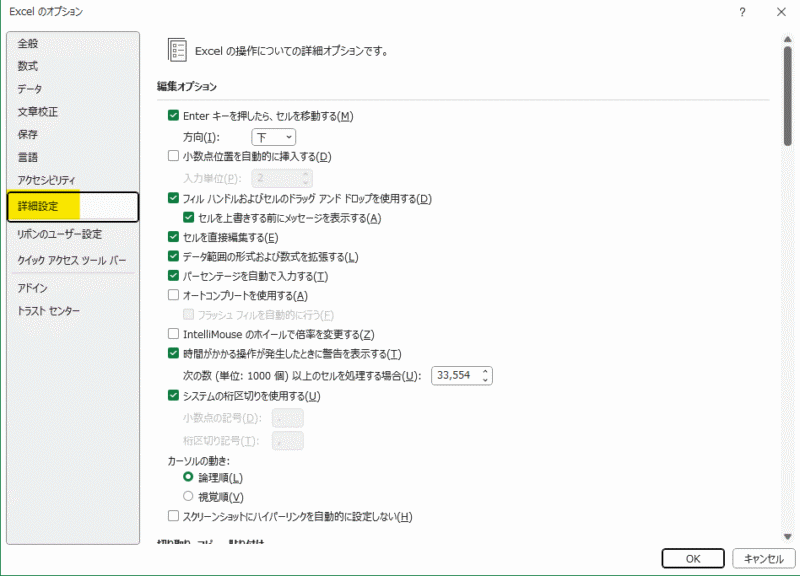Enable screenshot hyperlink checkbox

tap(173, 516)
